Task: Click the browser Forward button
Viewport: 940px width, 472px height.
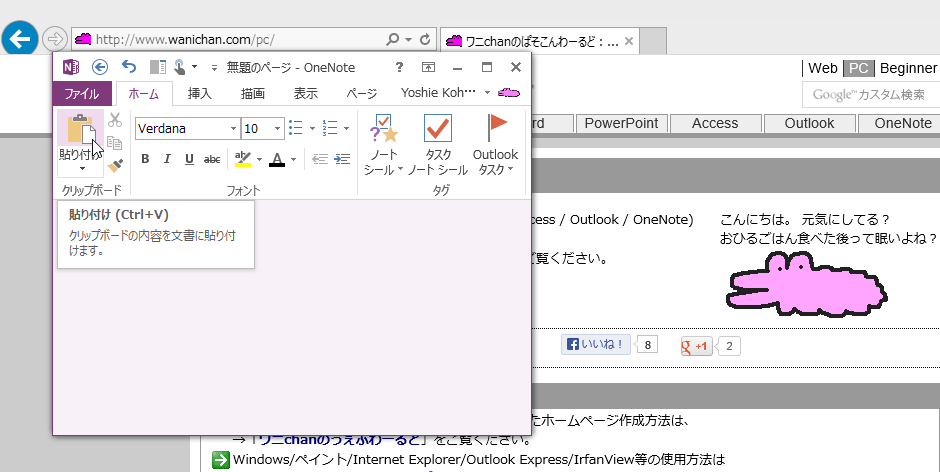Action: [55, 40]
